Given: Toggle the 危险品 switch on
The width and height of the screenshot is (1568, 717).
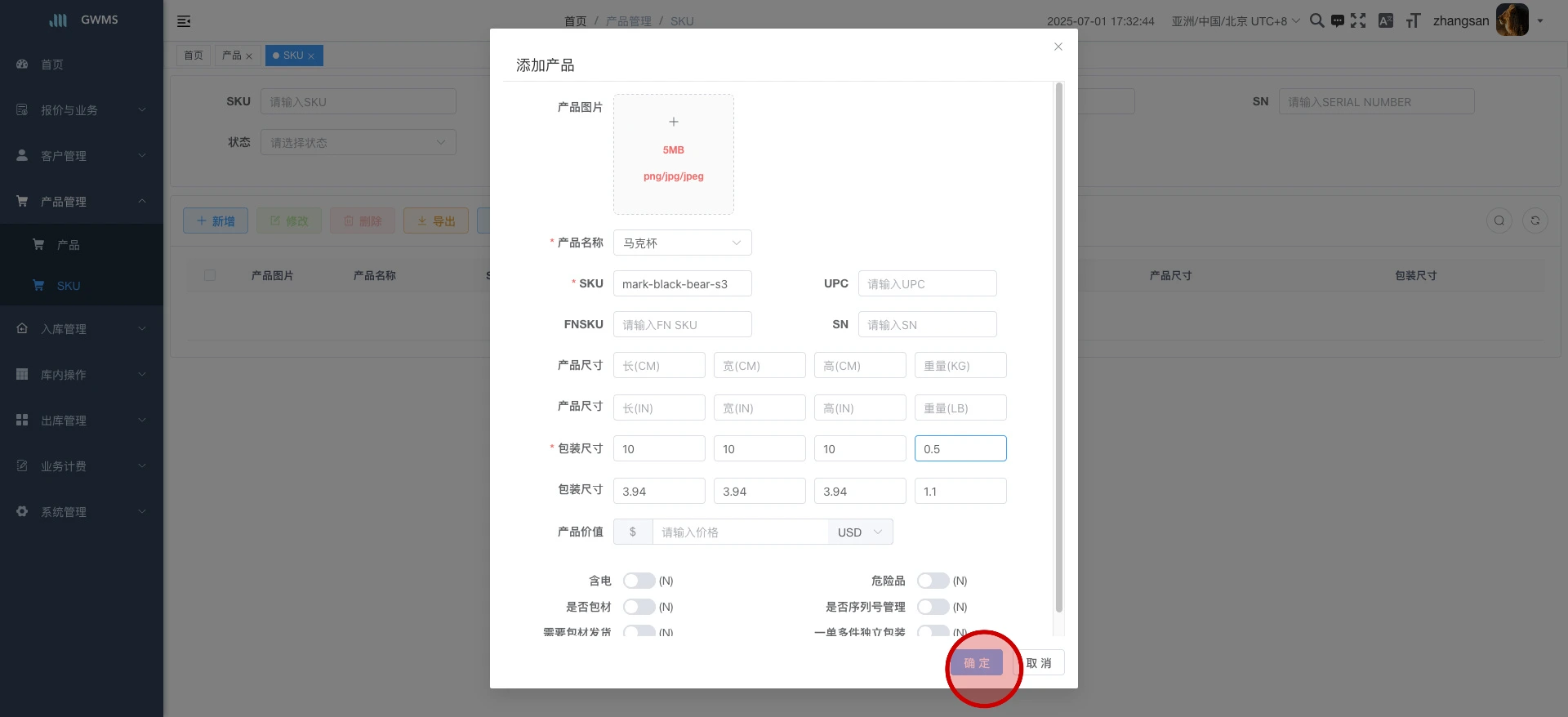Looking at the screenshot, I should 933,581.
